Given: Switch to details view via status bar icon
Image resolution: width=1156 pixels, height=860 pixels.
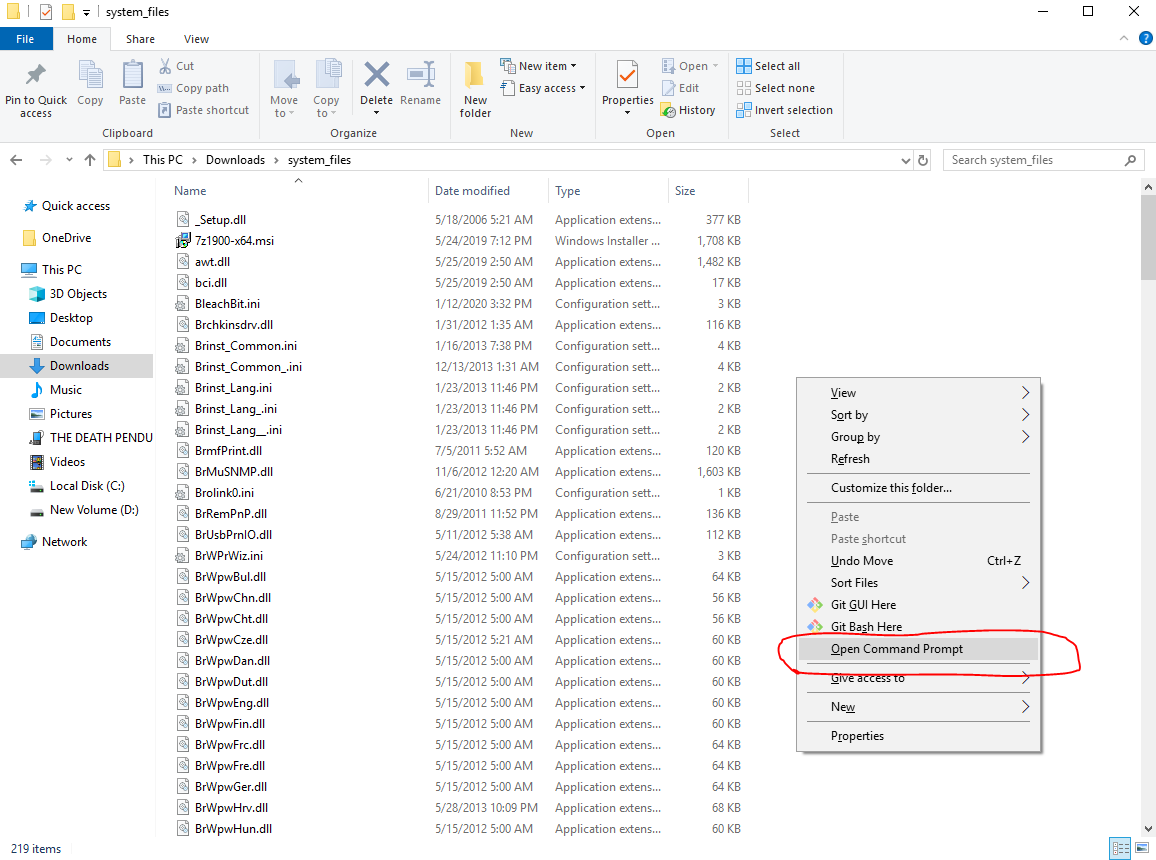Looking at the screenshot, I should tap(1121, 847).
